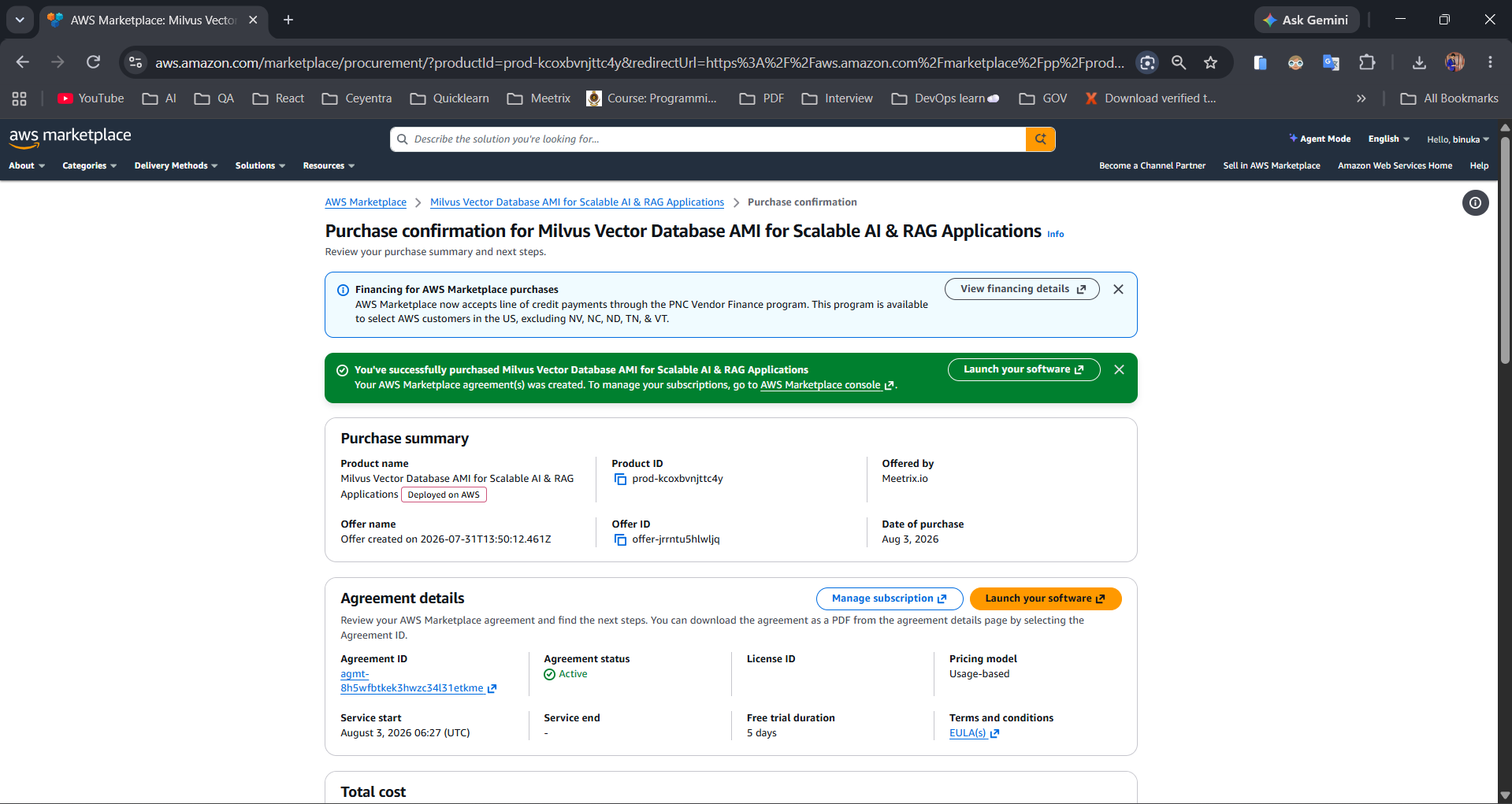Screen dimensions: 1512x804
Task: Reload the page in the browser
Action: (93, 62)
